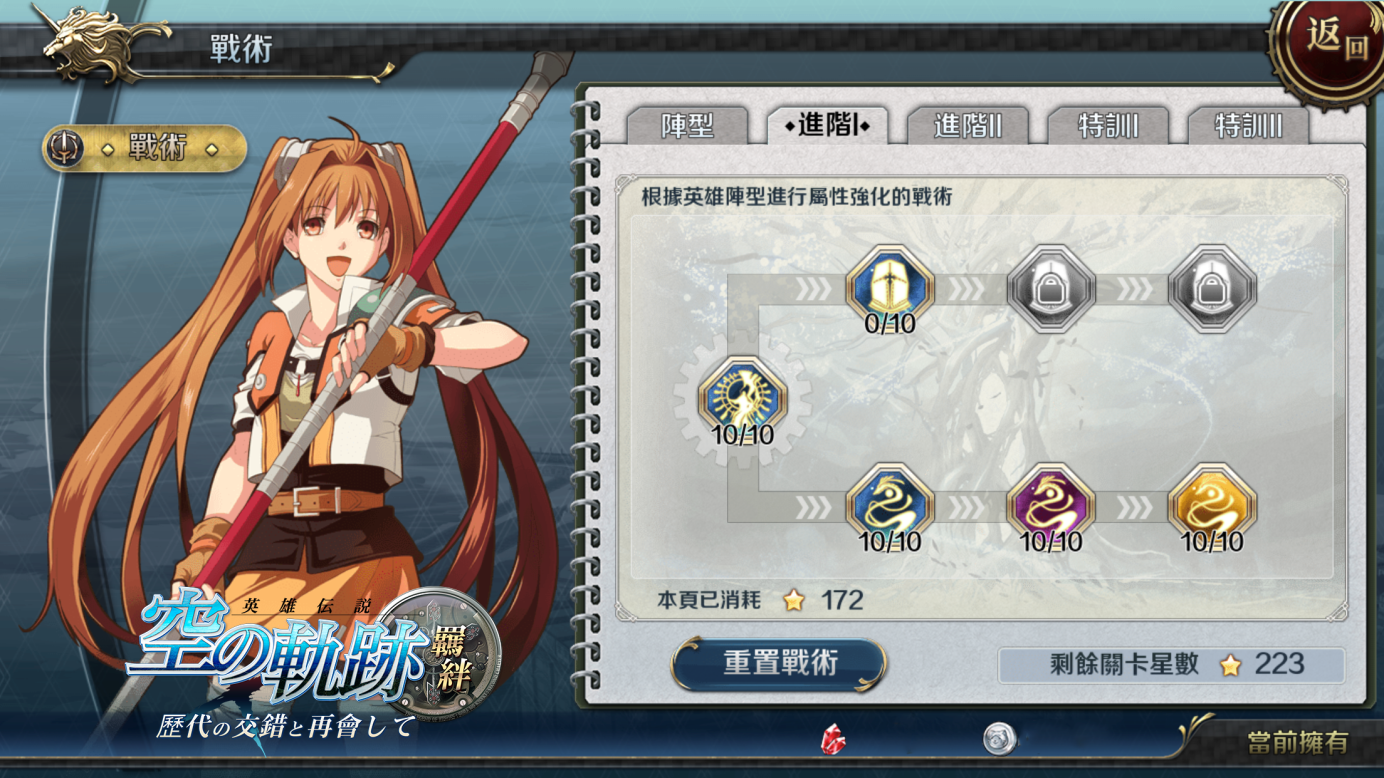Viewport: 1384px width, 778px height.
Task: Tap the first locked silver skill node
Action: [x=1050, y=288]
